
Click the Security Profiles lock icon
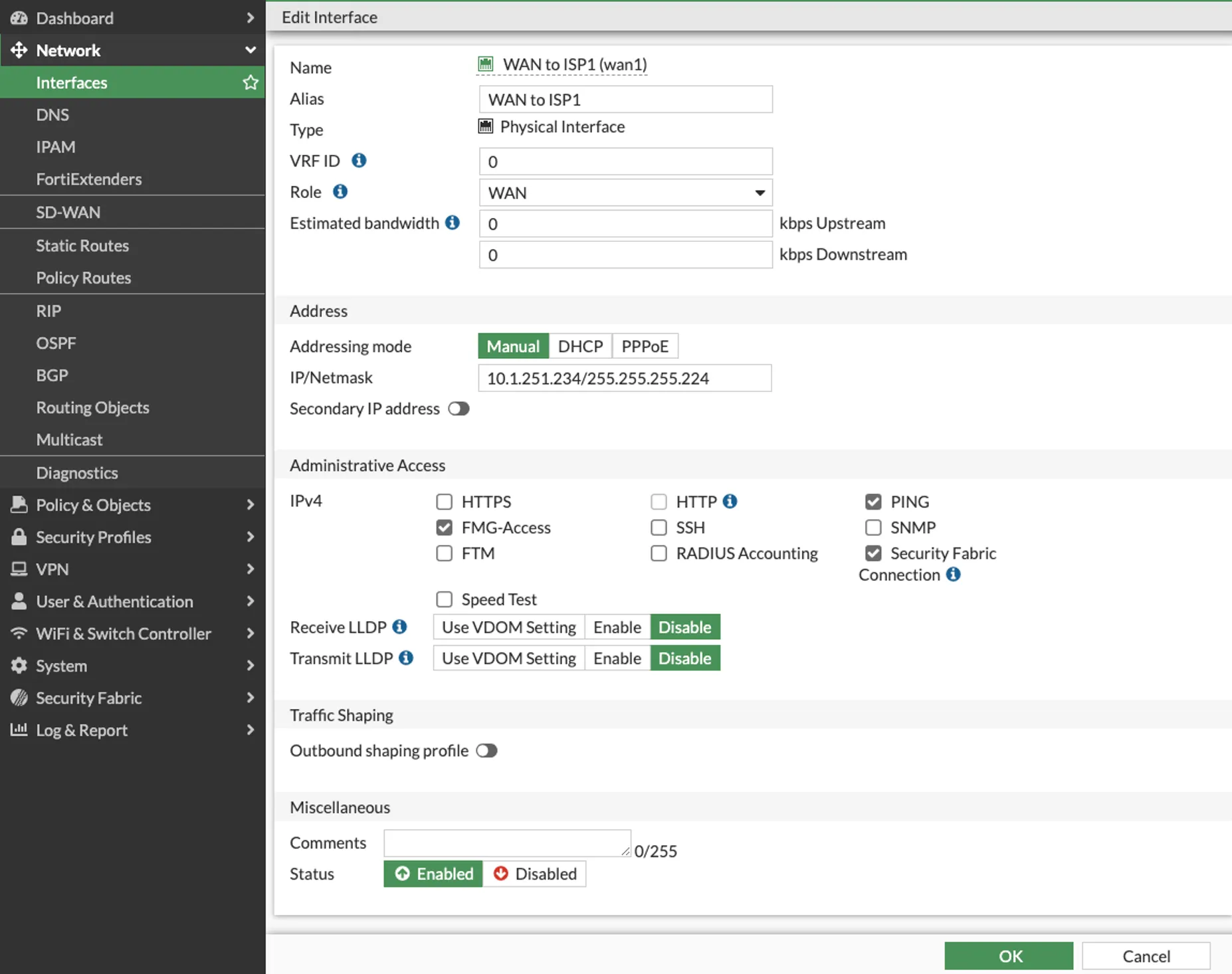tap(19, 536)
